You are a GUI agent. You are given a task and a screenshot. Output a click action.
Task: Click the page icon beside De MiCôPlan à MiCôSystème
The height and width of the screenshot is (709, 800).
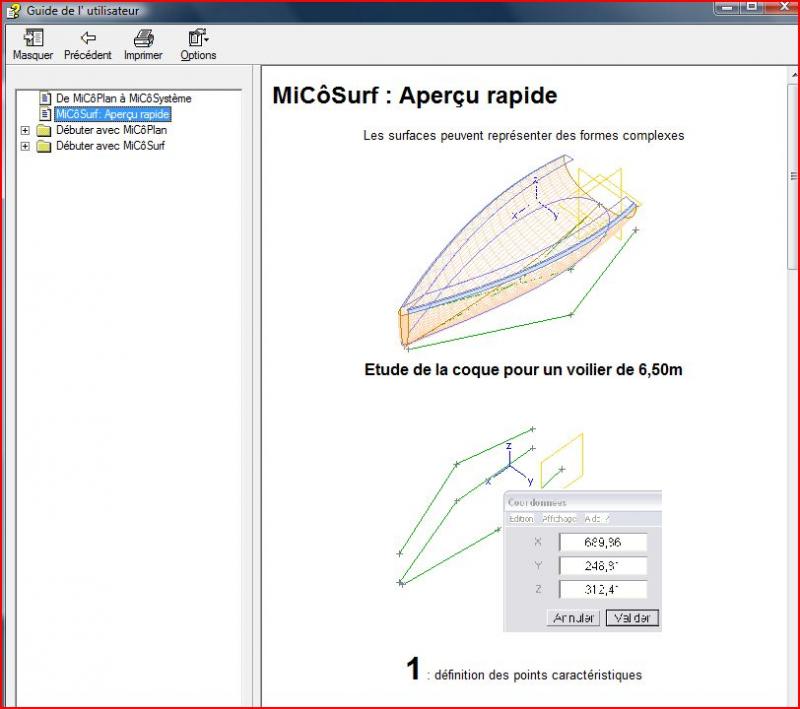(x=45, y=98)
